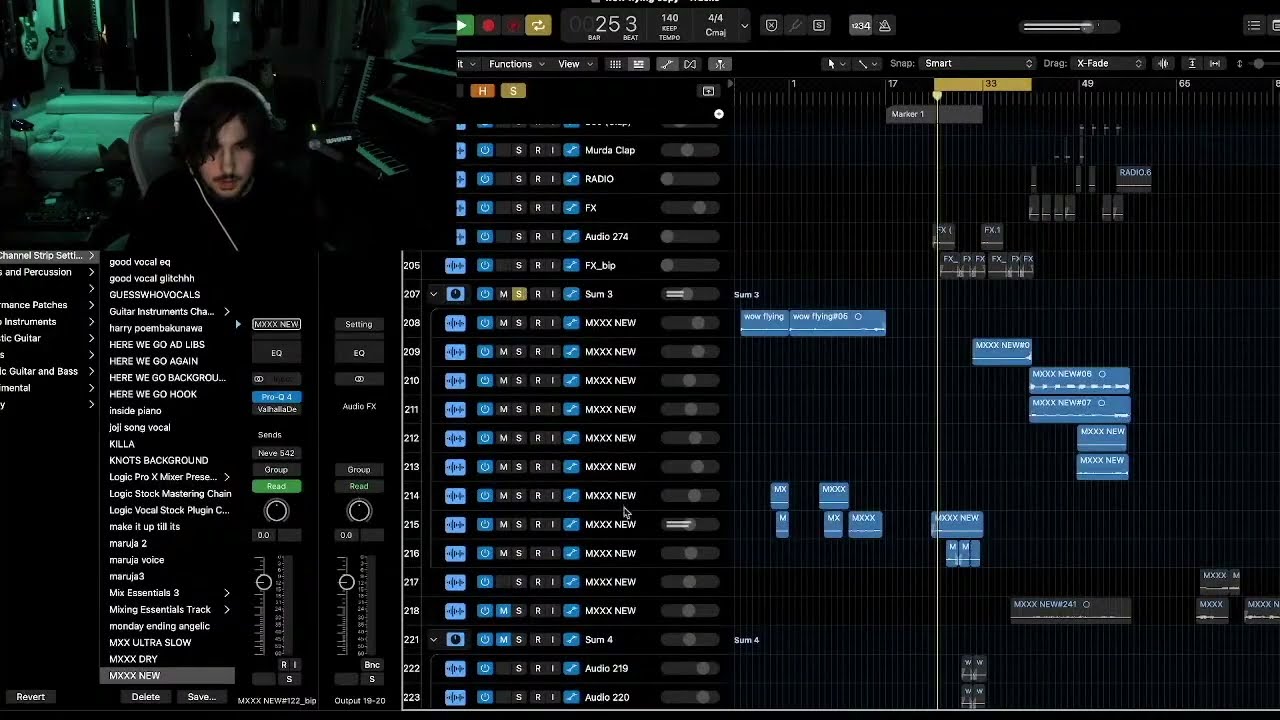This screenshot has height=720, width=1280.
Task: Click the Catch Playhead icon
Action: pos(720,64)
